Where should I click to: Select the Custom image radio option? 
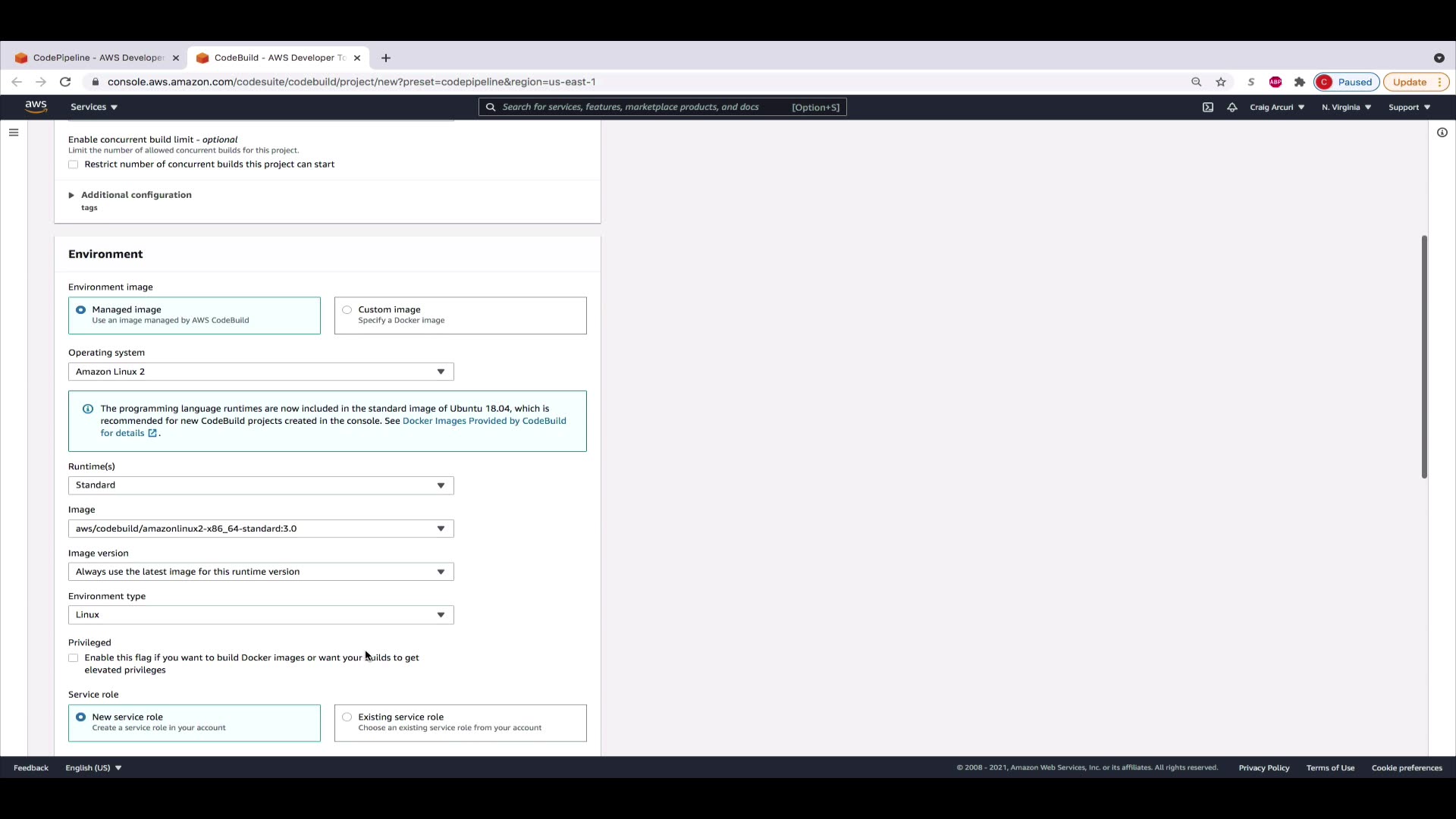coord(347,310)
